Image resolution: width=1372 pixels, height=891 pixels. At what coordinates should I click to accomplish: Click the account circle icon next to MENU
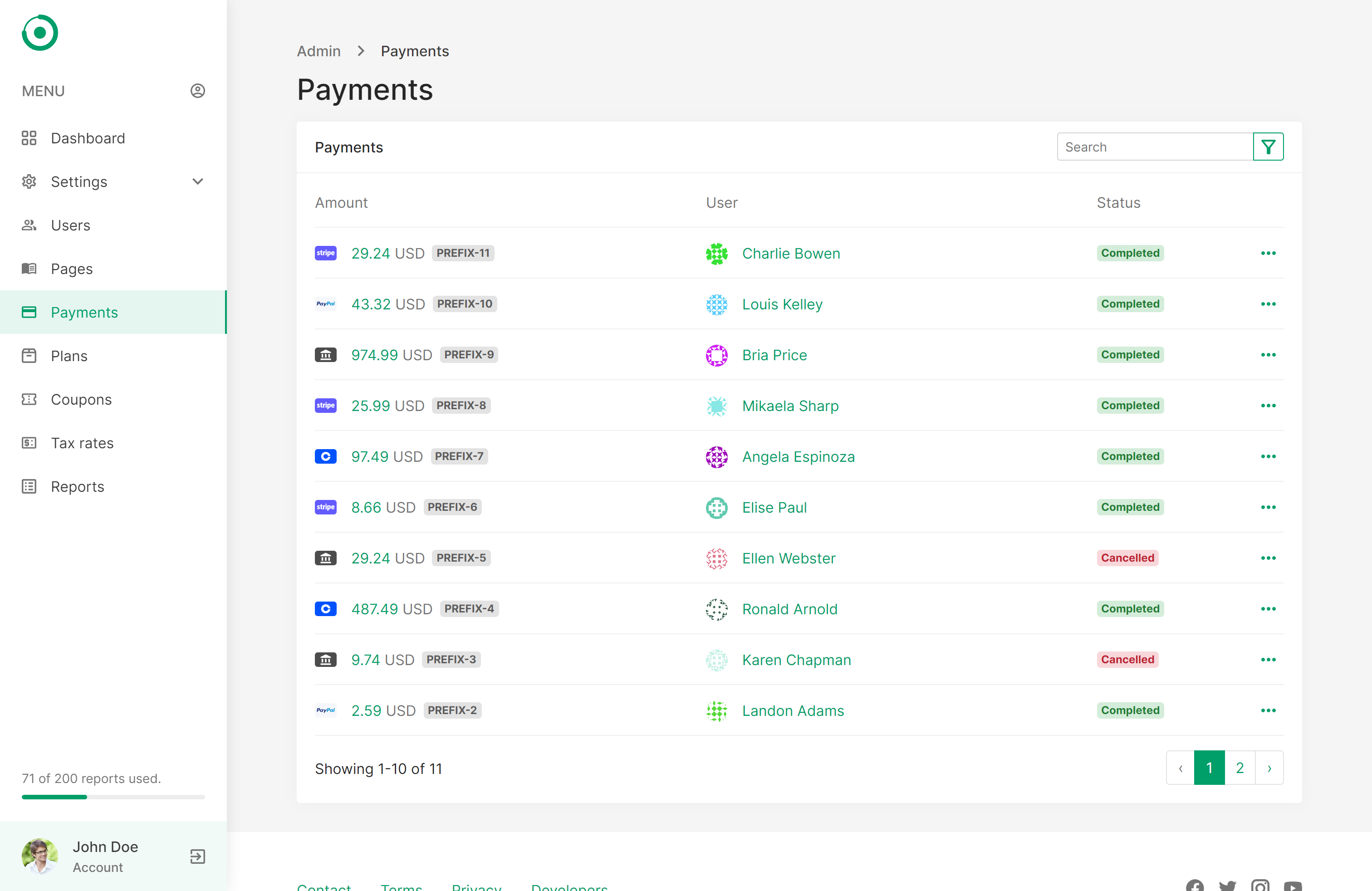point(198,91)
